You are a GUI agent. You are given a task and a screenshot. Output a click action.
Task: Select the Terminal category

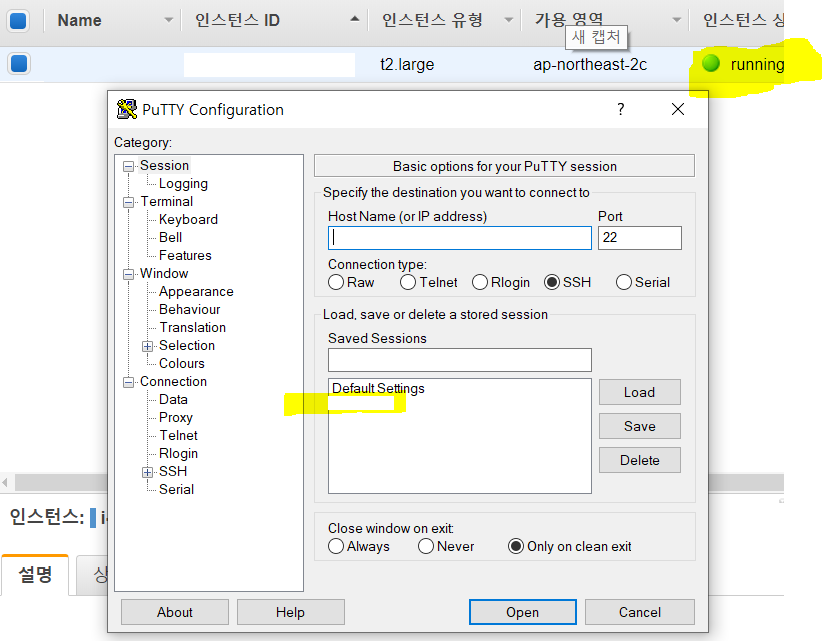(x=167, y=201)
